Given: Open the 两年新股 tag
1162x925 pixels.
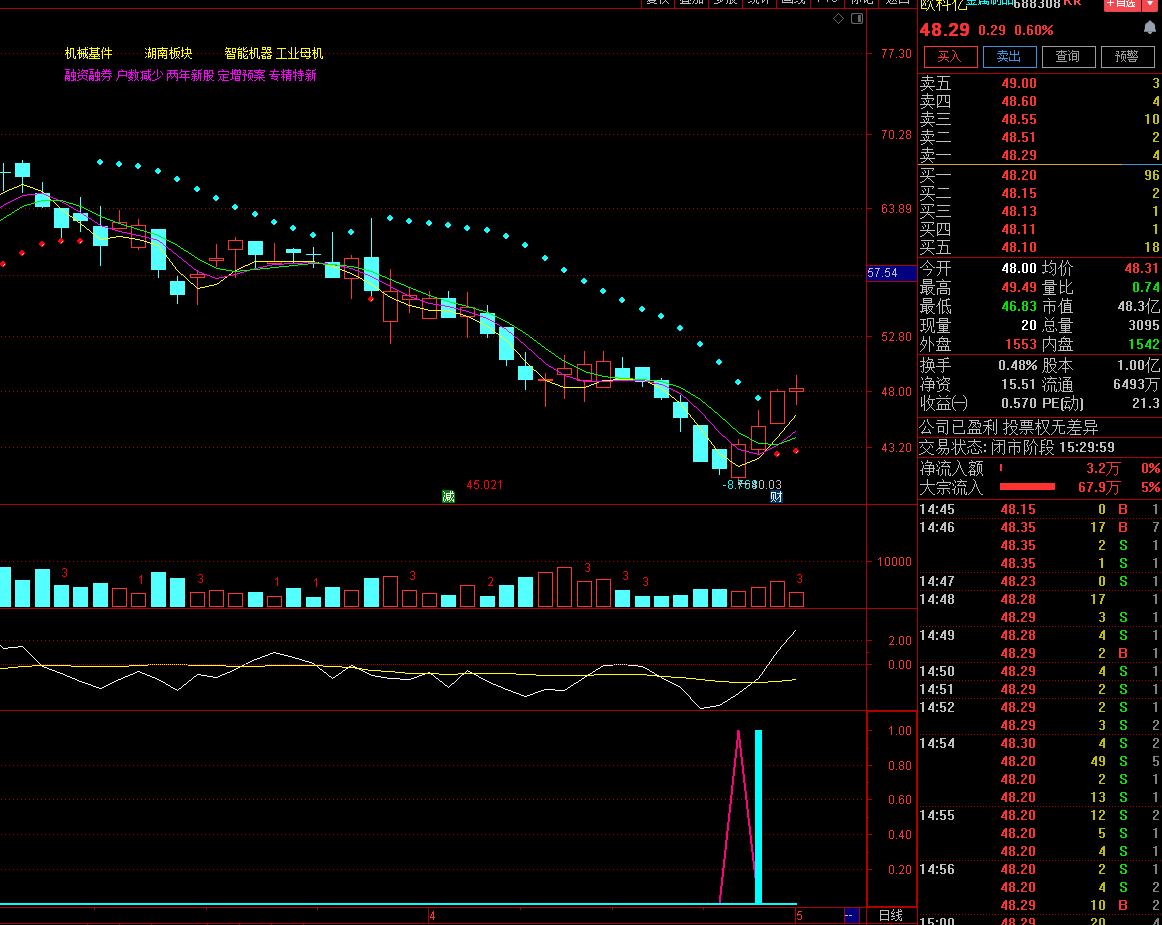Looking at the screenshot, I should click(190, 76).
